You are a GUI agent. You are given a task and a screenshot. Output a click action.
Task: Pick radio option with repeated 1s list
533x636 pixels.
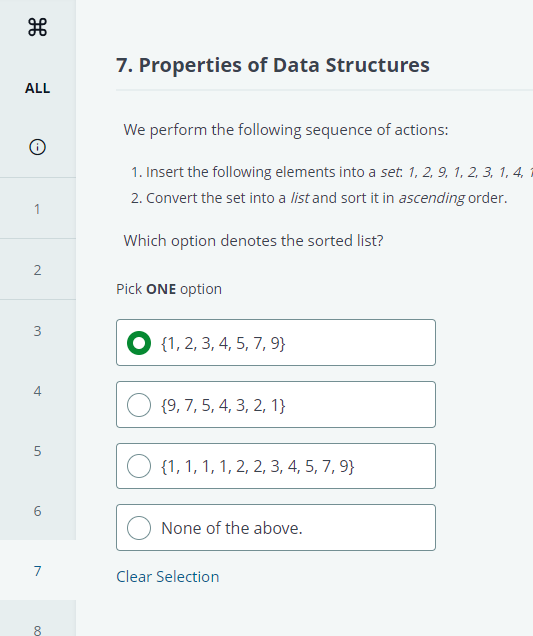(139, 466)
